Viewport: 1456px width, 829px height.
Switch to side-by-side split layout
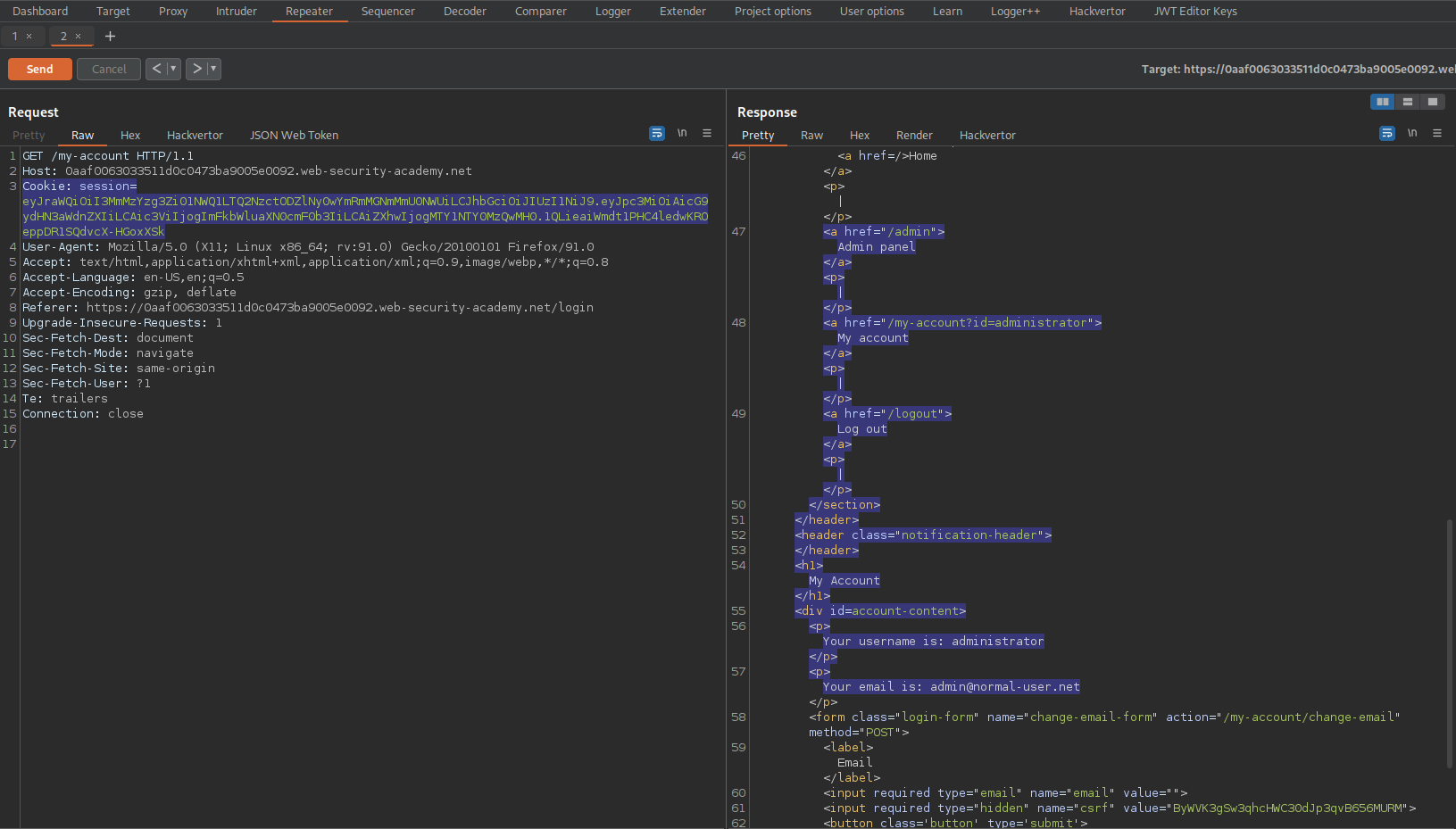click(x=1383, y=102)
